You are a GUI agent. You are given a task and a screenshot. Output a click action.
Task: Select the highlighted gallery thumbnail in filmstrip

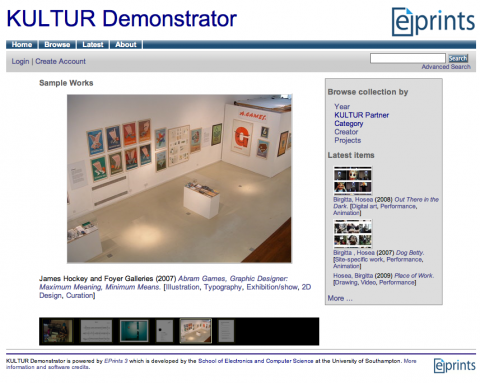tap(196, 331)
